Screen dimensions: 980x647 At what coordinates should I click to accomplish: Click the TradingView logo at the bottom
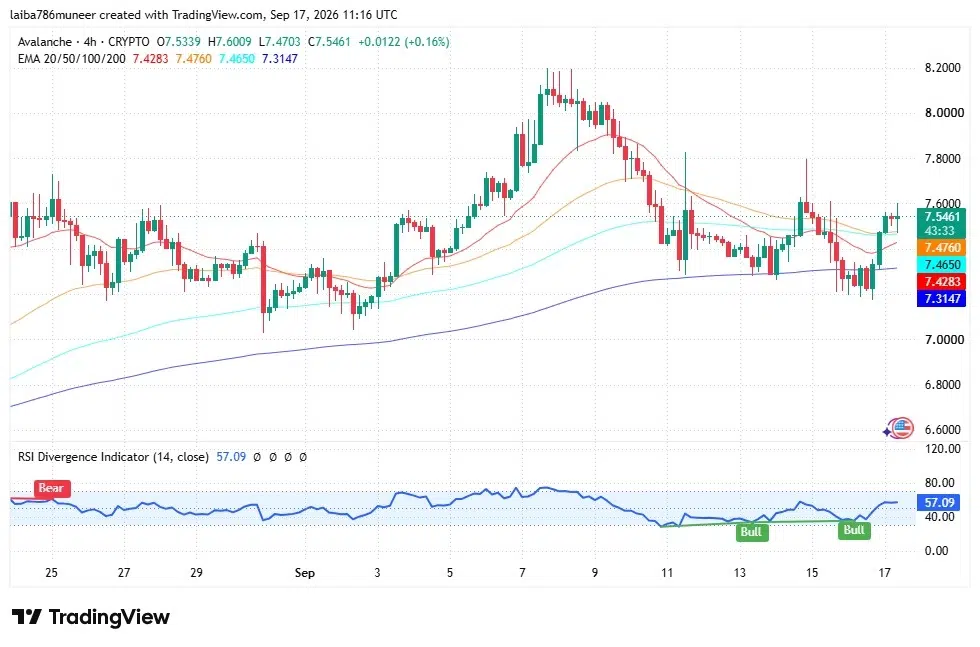[x=91, y=618]
